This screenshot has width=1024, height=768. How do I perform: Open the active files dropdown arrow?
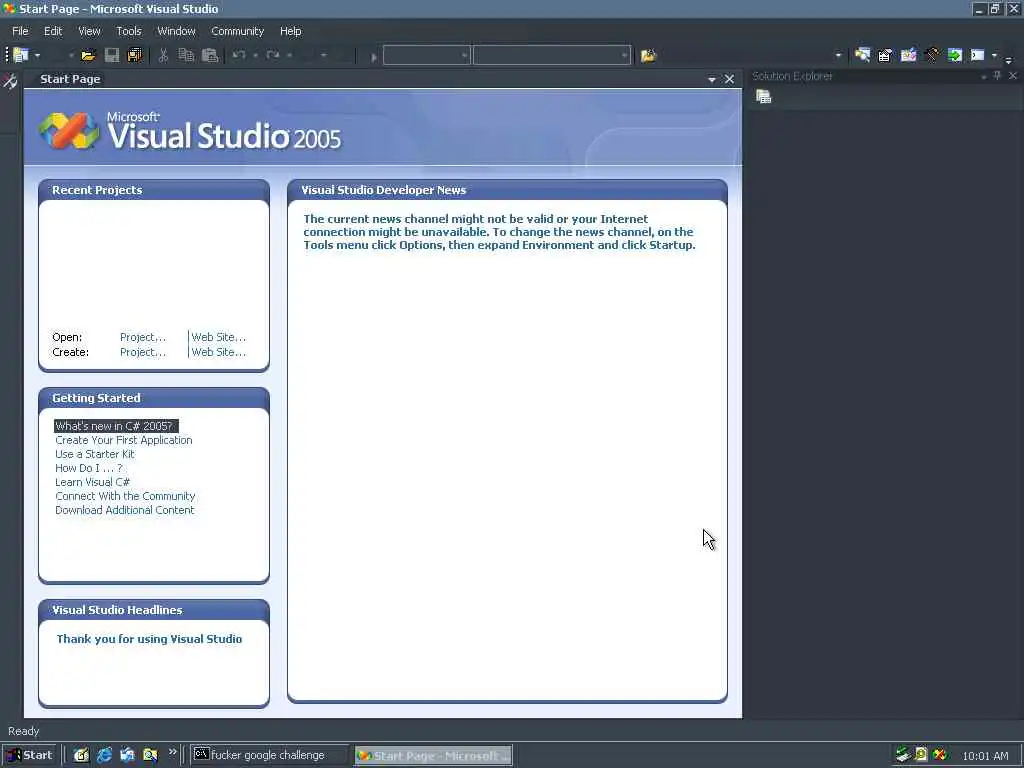(712, 80)
